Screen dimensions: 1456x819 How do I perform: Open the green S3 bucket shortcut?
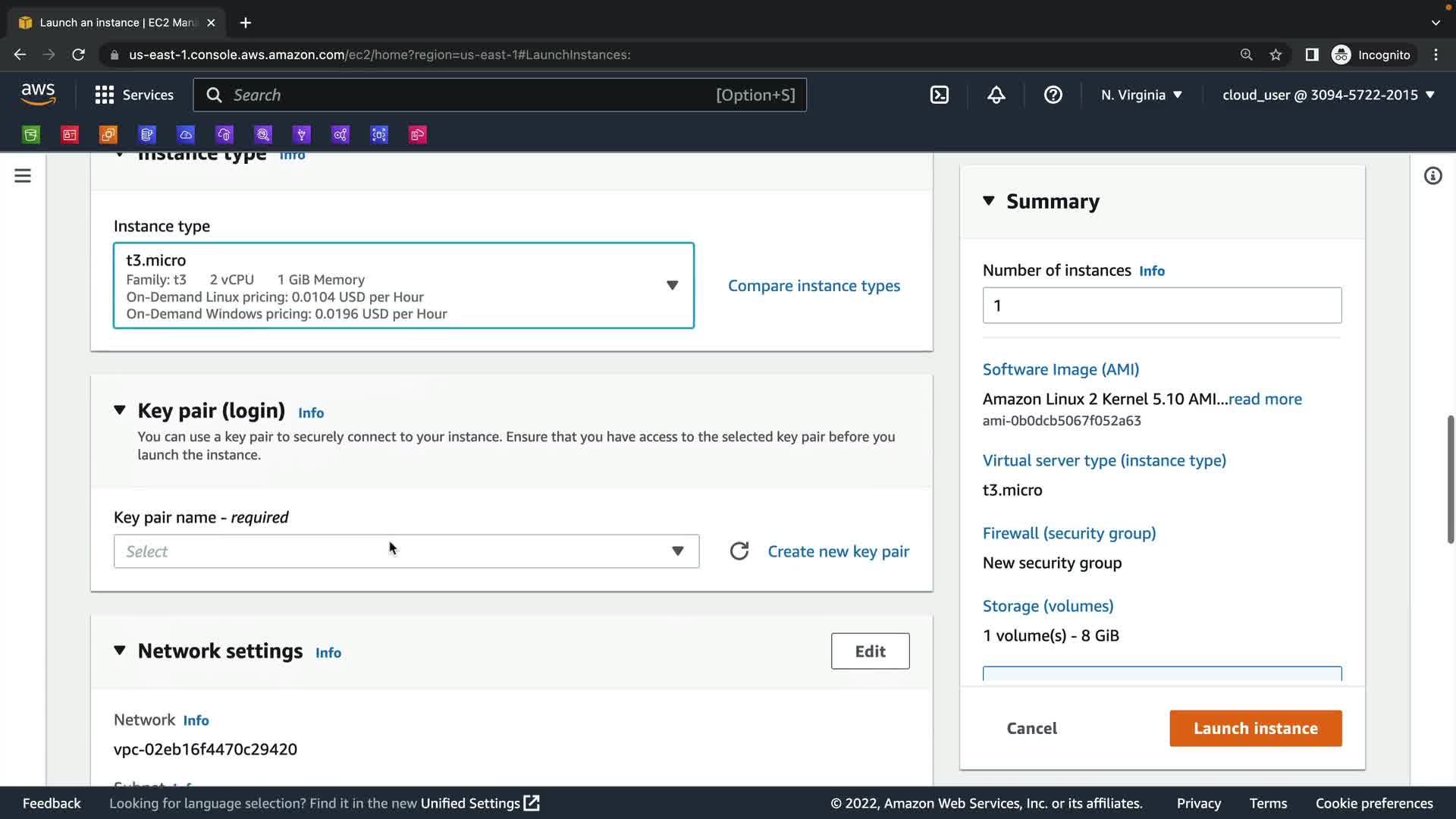click(31, 135)
